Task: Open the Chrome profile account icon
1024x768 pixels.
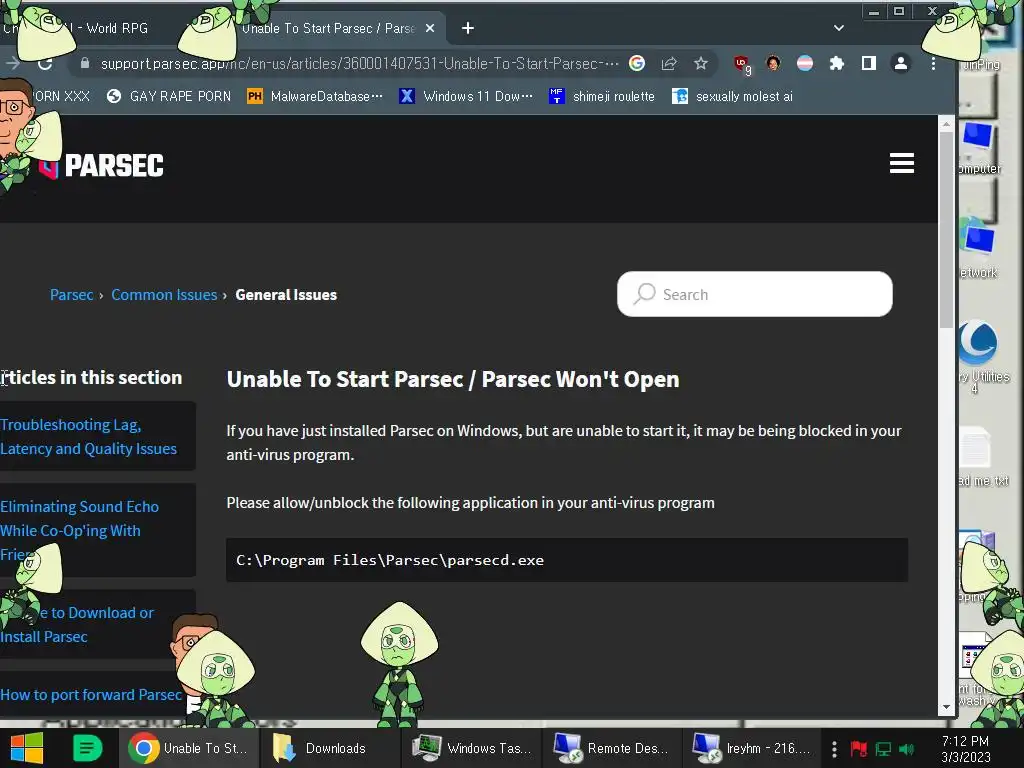Action: [x=901, y=63]
